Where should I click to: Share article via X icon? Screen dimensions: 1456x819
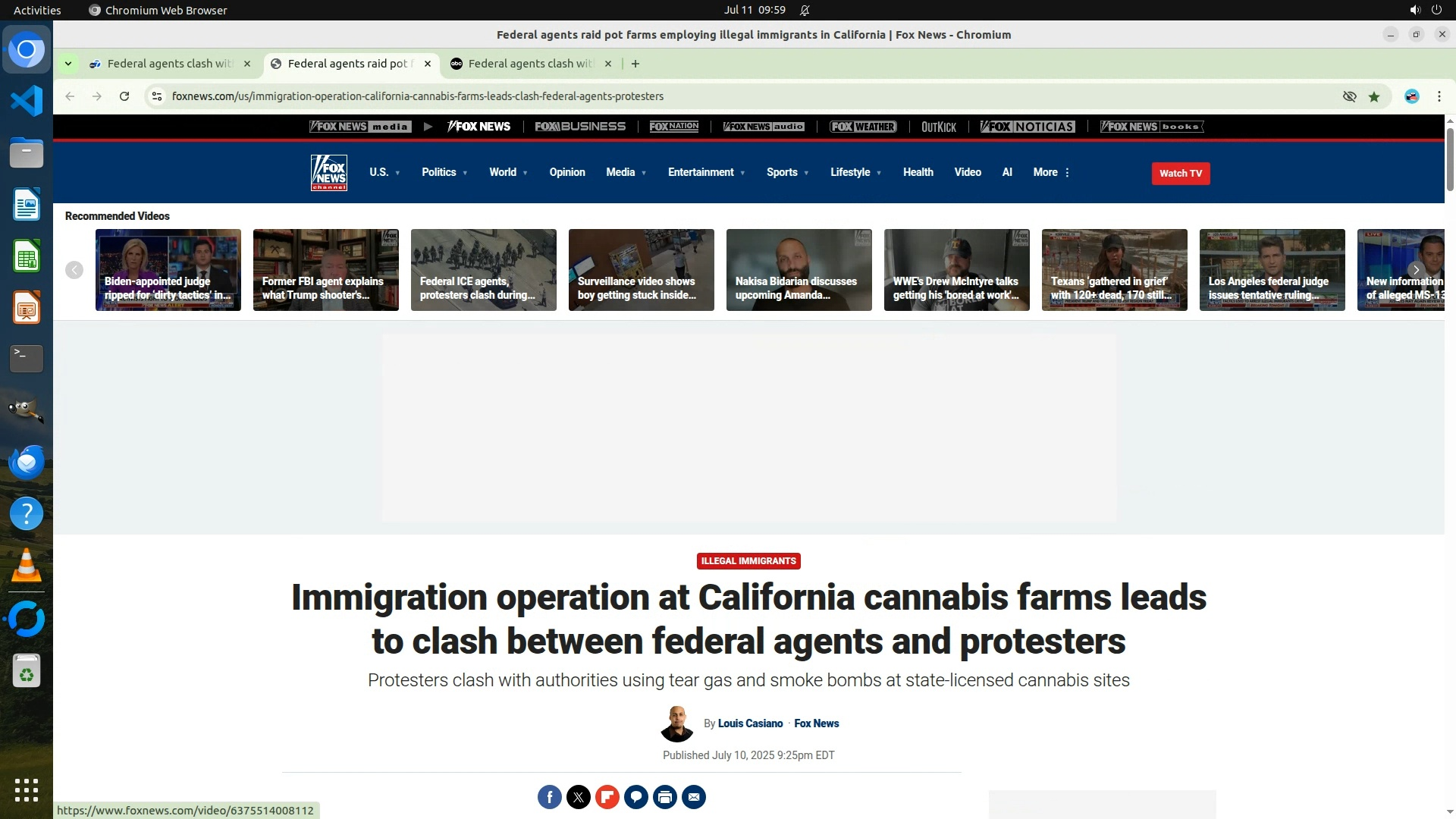[579, 797]
